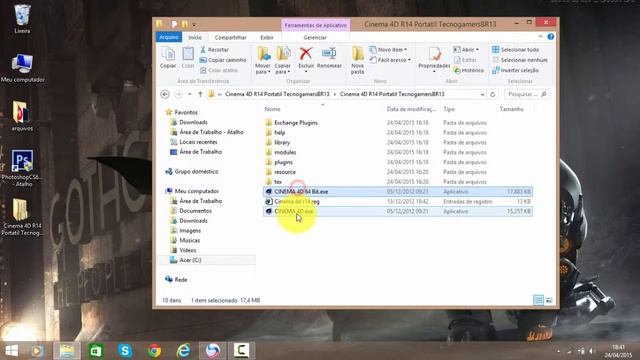Select the plugins folder

(283, 162)
